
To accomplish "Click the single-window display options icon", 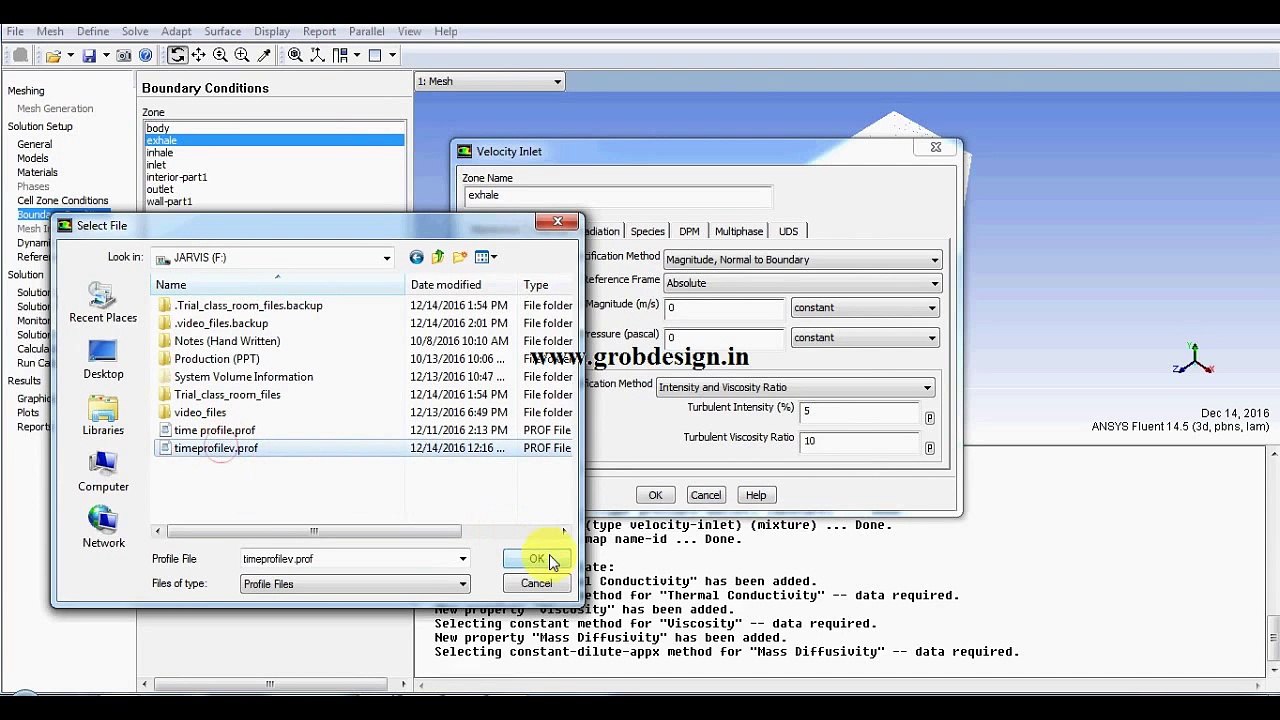I will pyautogui.click(x=376, y=56).
